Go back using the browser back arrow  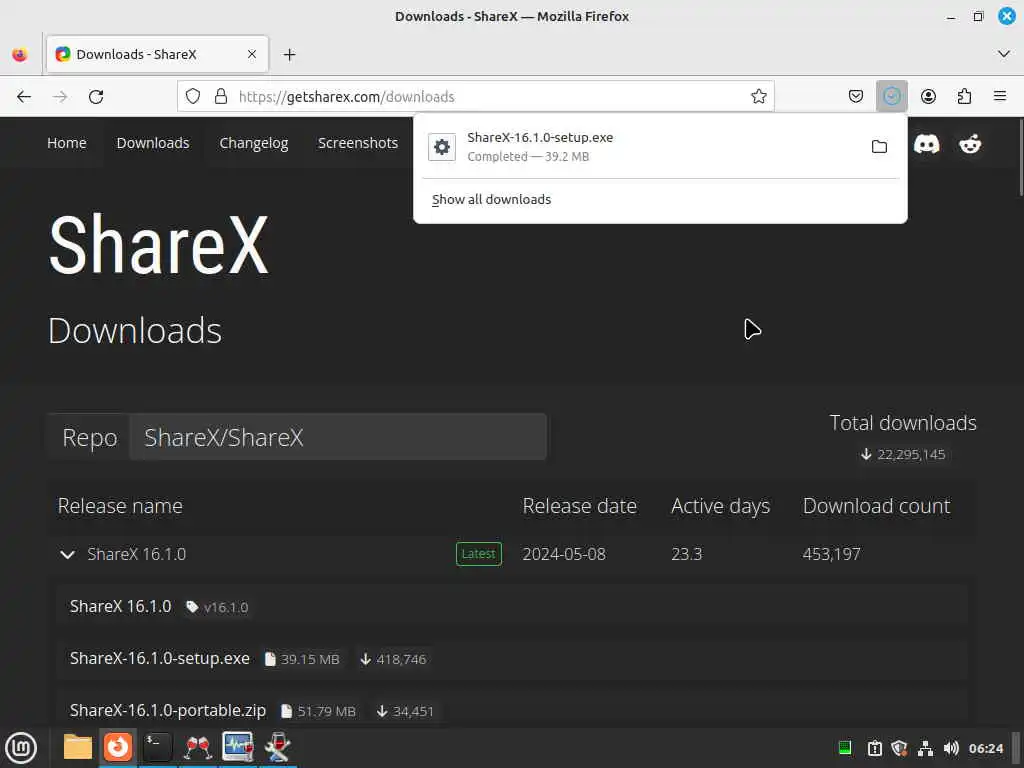point(24,97)
